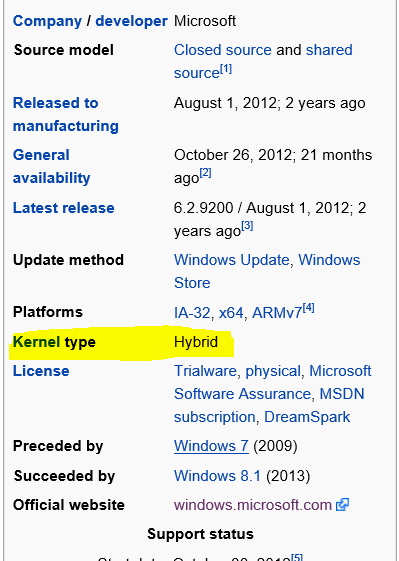Select the Microsoft developer value text
Image resolution: width=399 pixels, height=561 pixels.
click(205, 21)
